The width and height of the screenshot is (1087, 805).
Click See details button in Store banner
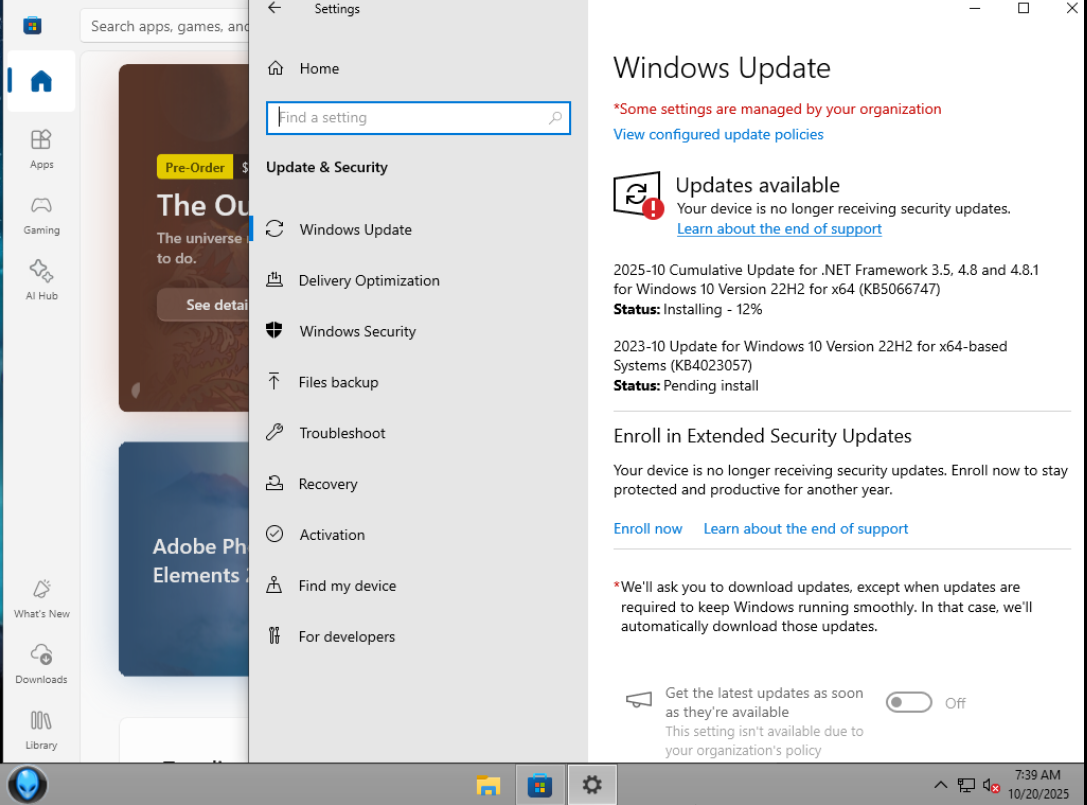pyautogui.click(x=203, y=305)
